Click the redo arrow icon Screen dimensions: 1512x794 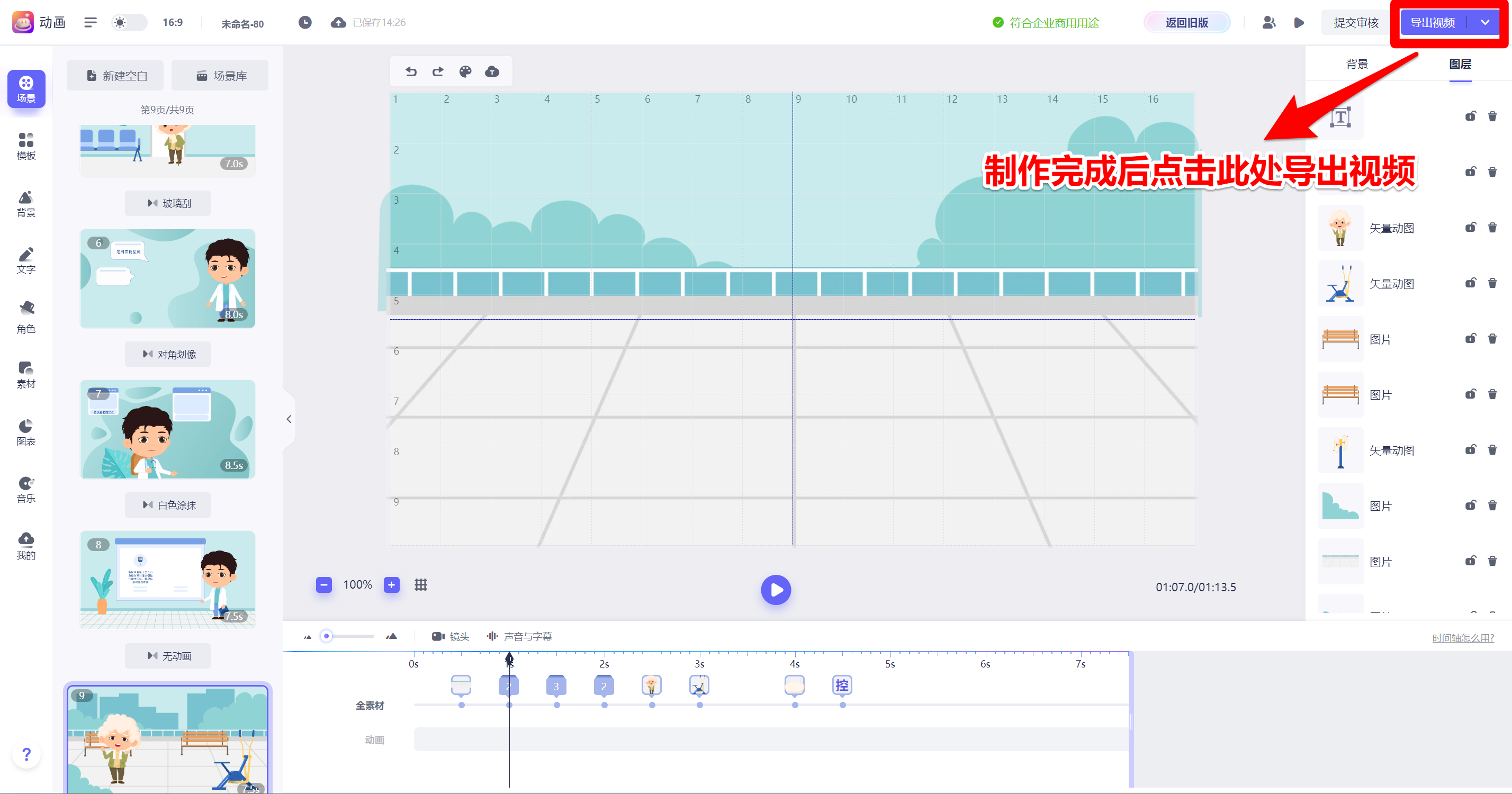pos(438,71)
